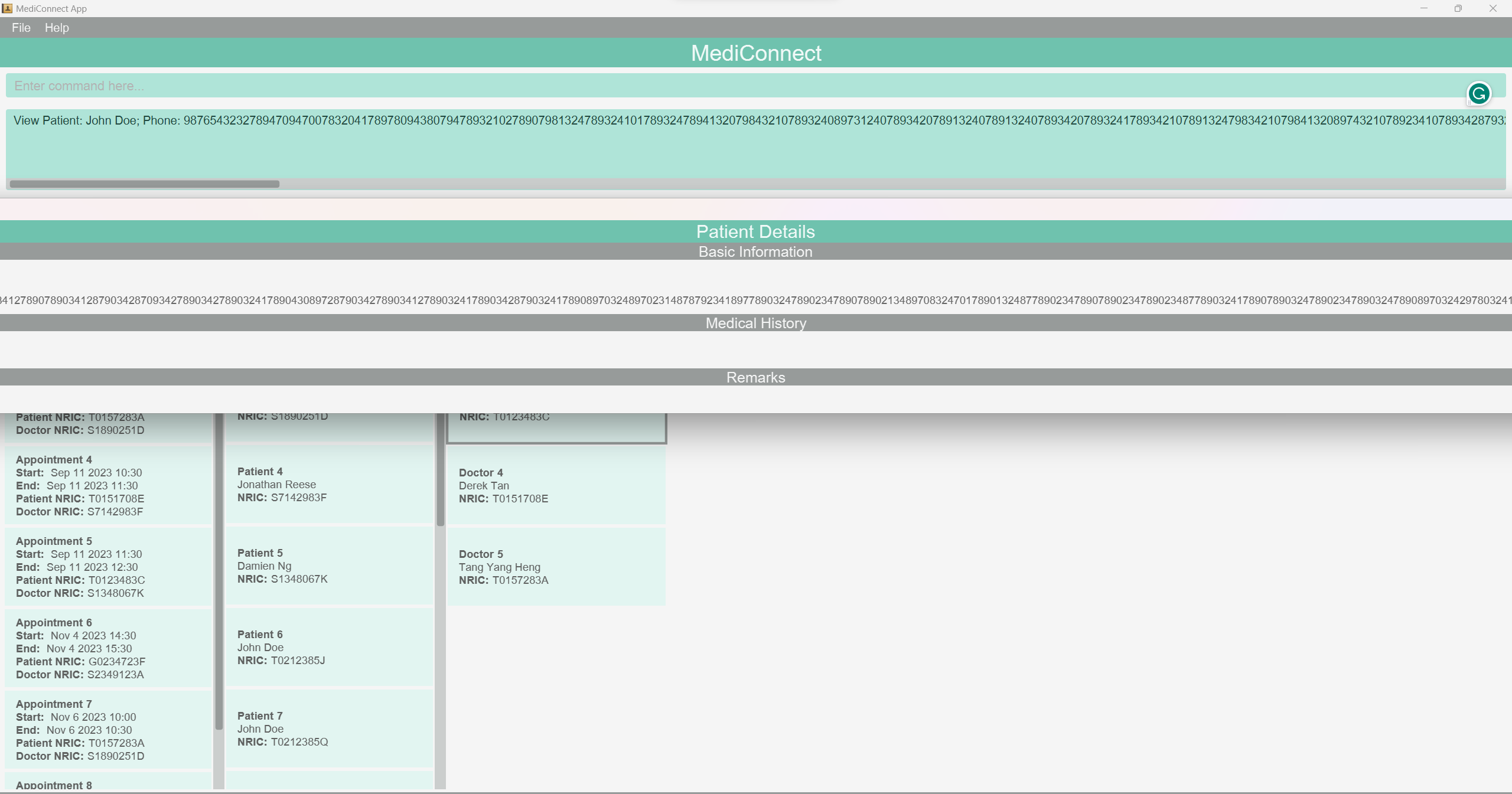Select the Appointment 5 card

tap(108, 567)
